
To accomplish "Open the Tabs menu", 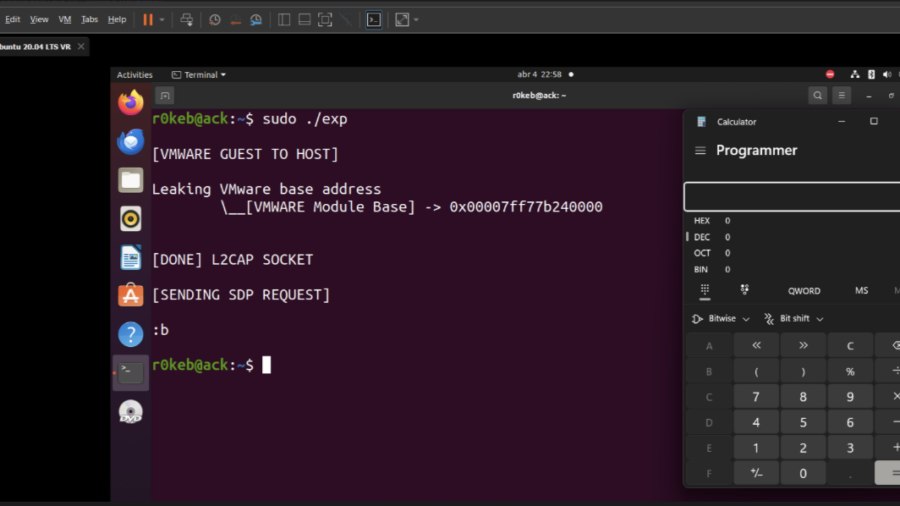I will pyautogui.click(x=90, y=20).
